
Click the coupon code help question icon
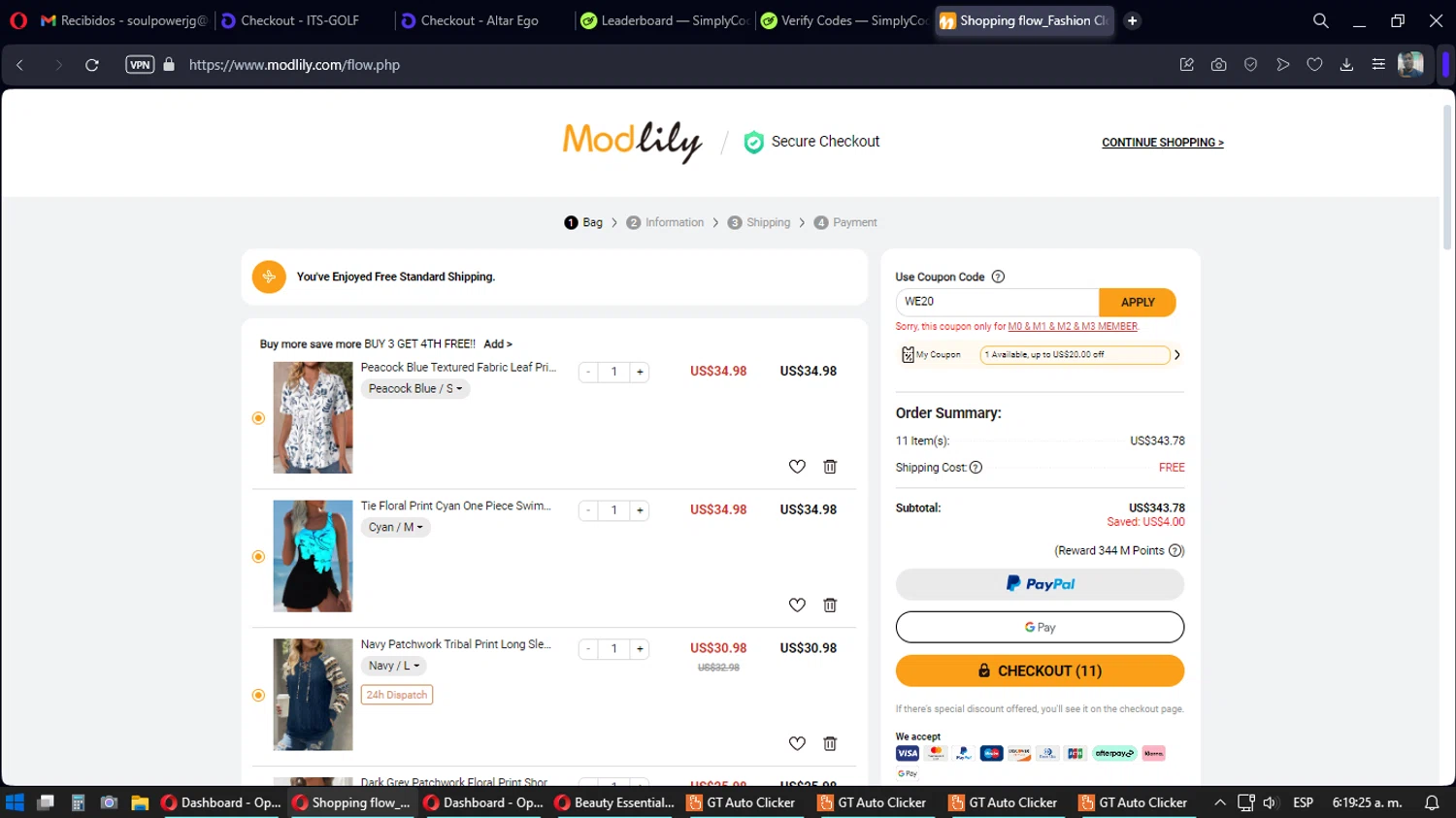click(998, 277)
